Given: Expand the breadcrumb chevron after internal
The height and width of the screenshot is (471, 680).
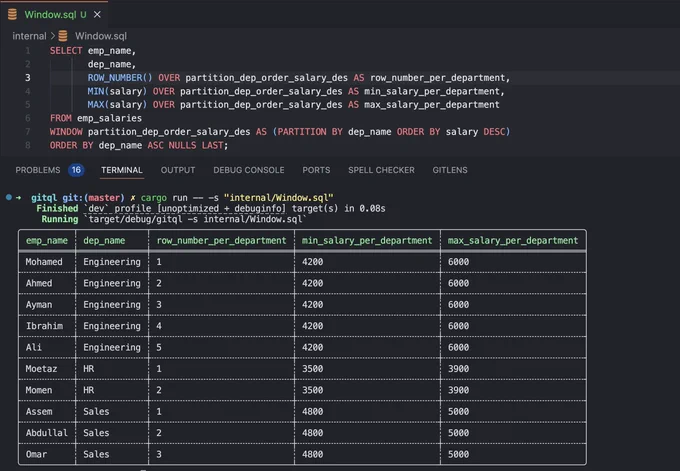Looking at the screenshot, I should [x=52, y=36].
